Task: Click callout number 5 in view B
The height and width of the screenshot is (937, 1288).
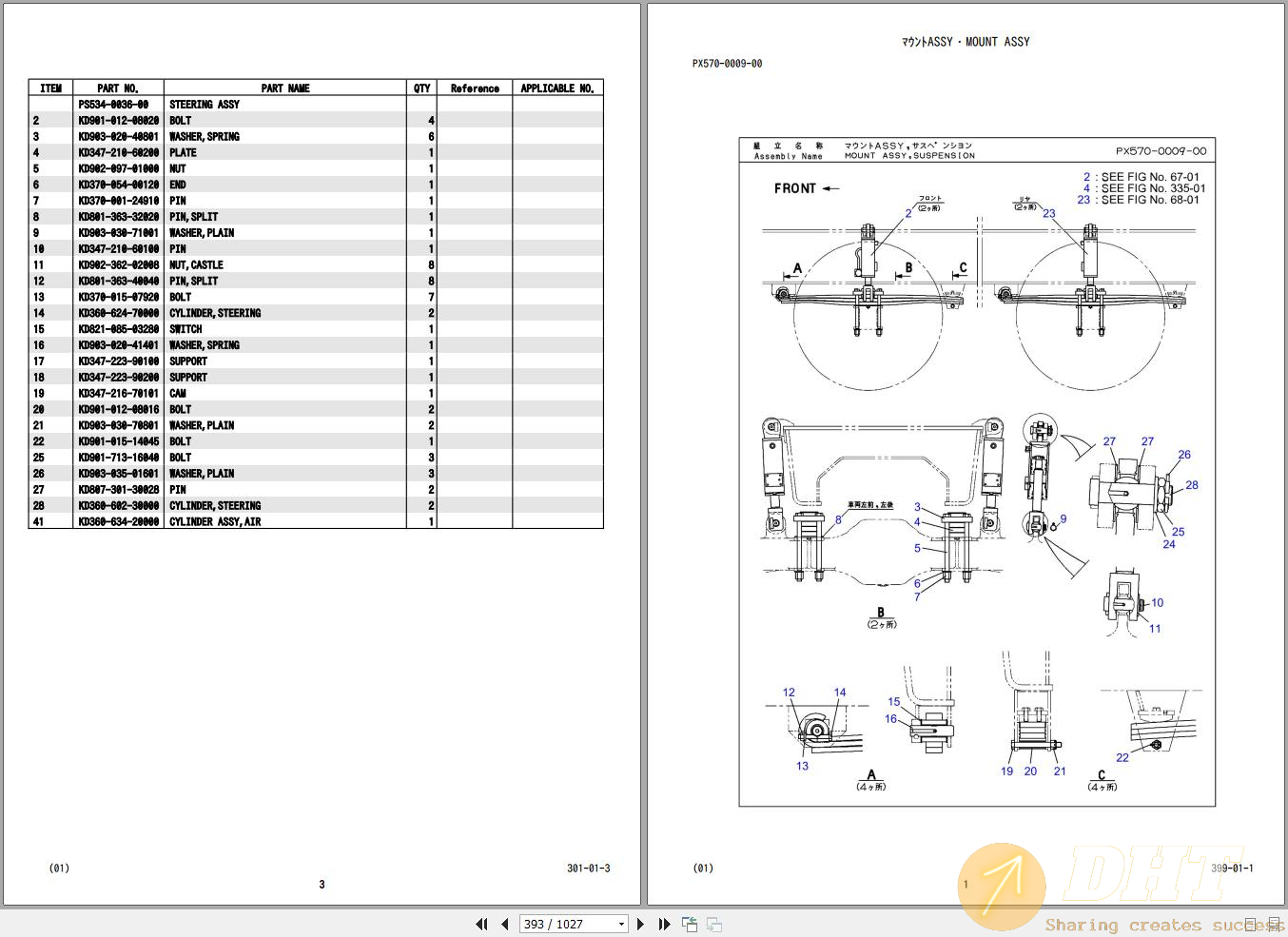Action: tap(917, 548)
